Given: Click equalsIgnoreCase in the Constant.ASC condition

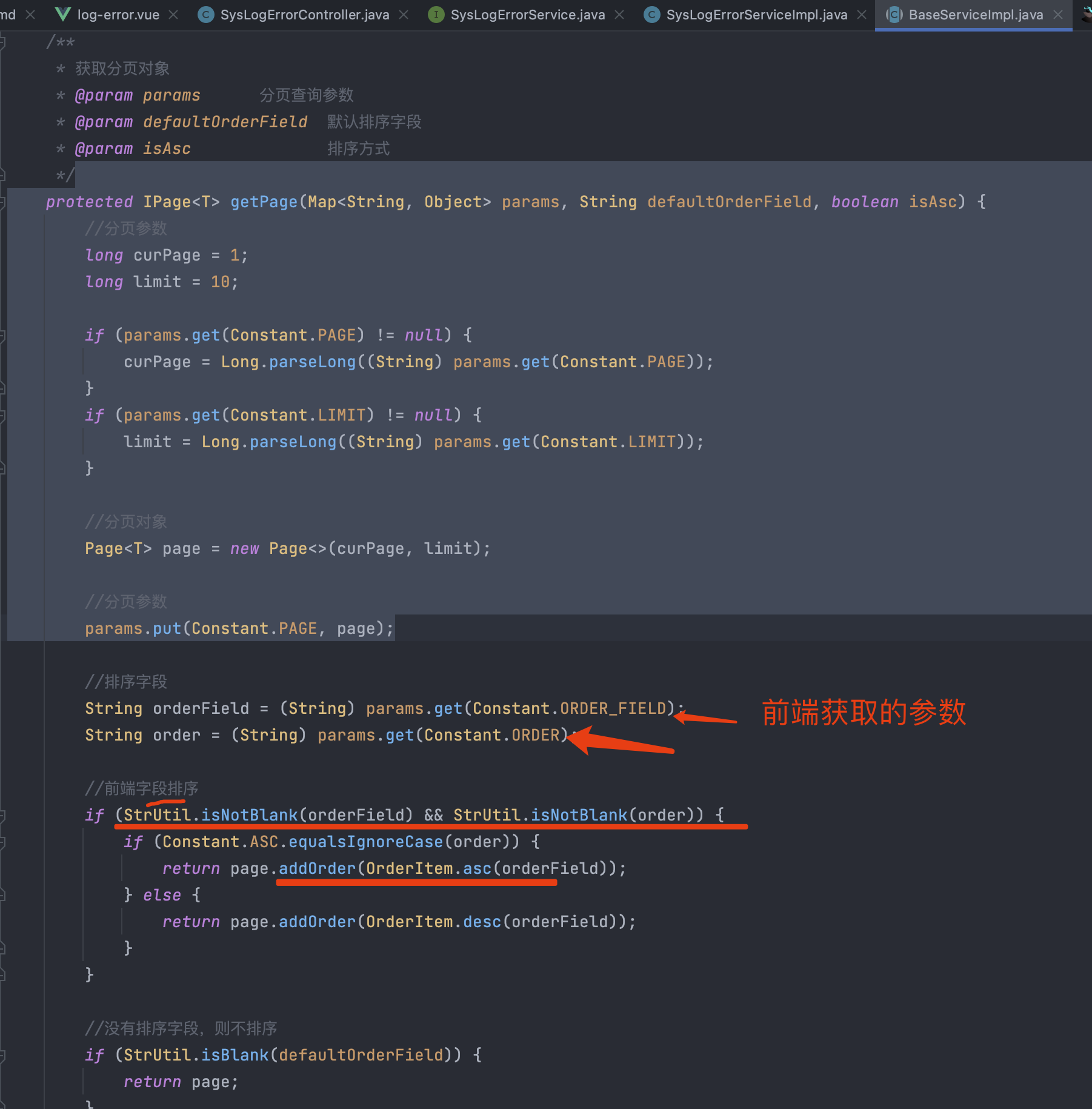Looking at the screenshot, I should (365, 842).
